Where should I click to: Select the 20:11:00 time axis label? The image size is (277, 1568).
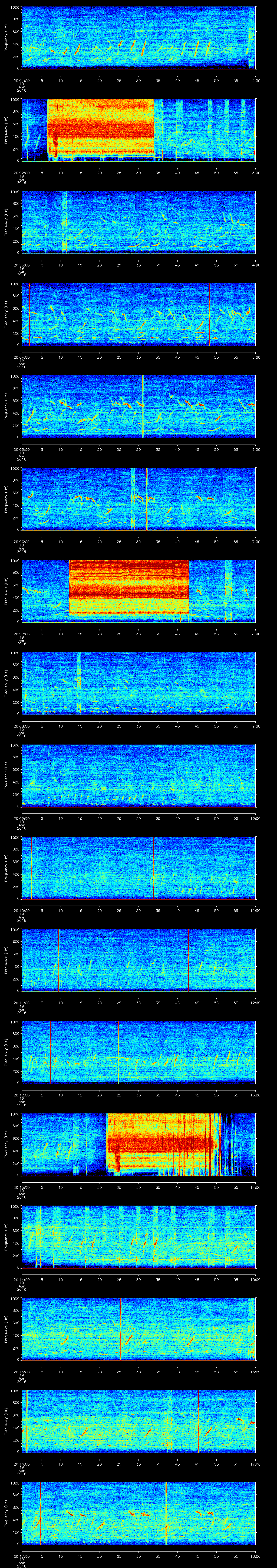click(21, 1003)
